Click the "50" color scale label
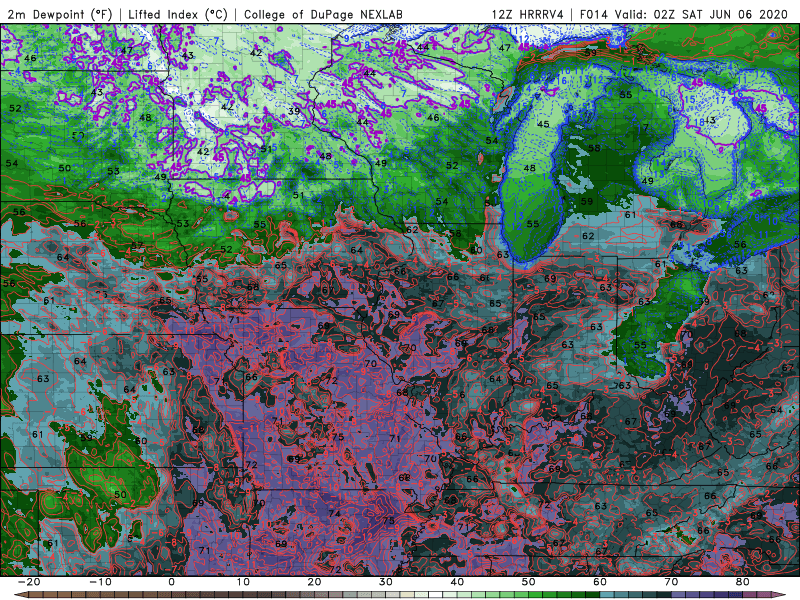The image size is (800, 600). pyautogui.click(x=529, y=582)
